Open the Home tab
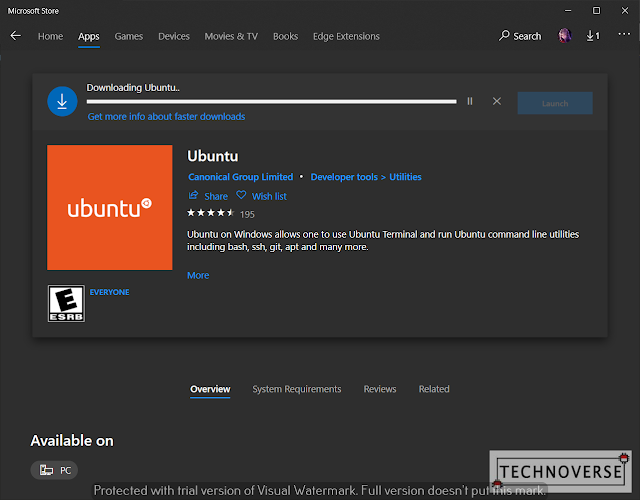The width and height of the screenshot is (640, 500). (51, 36)
